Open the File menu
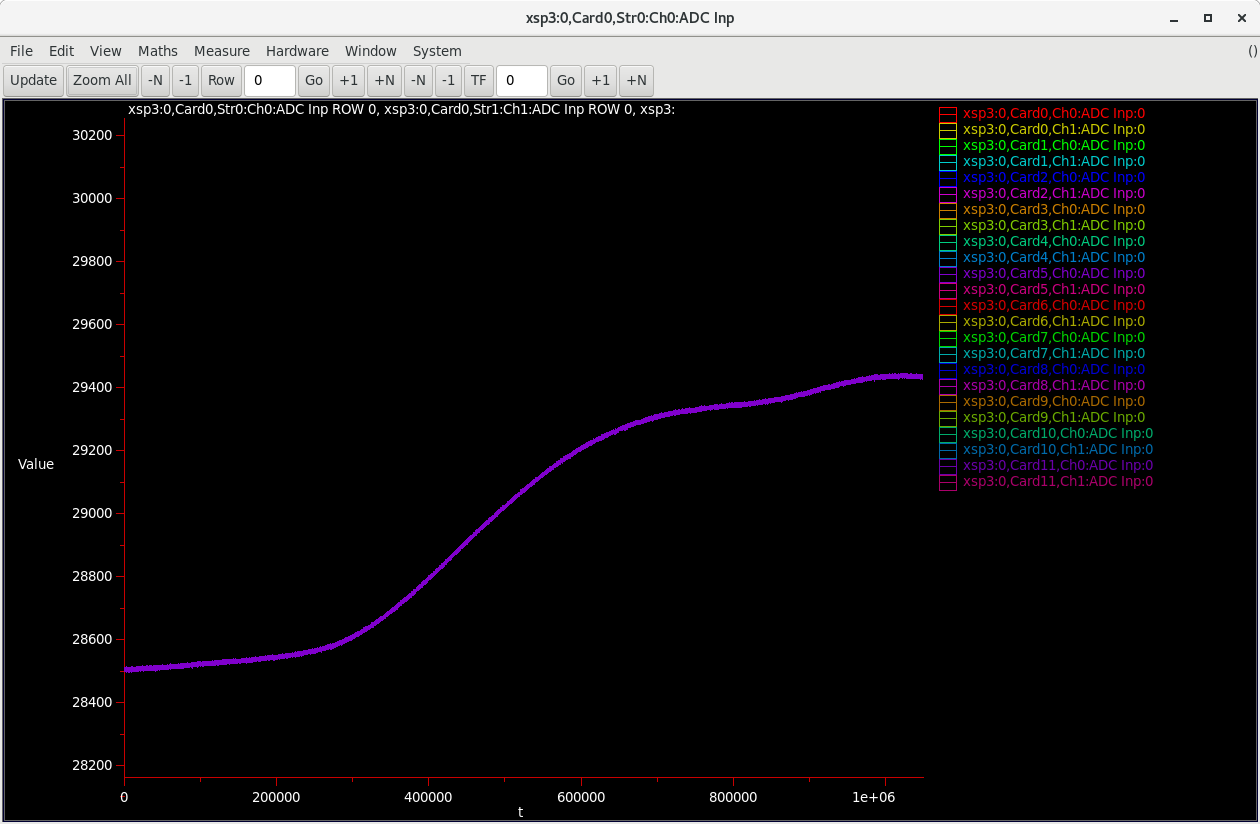1260x824 pixels. [21, 51]
